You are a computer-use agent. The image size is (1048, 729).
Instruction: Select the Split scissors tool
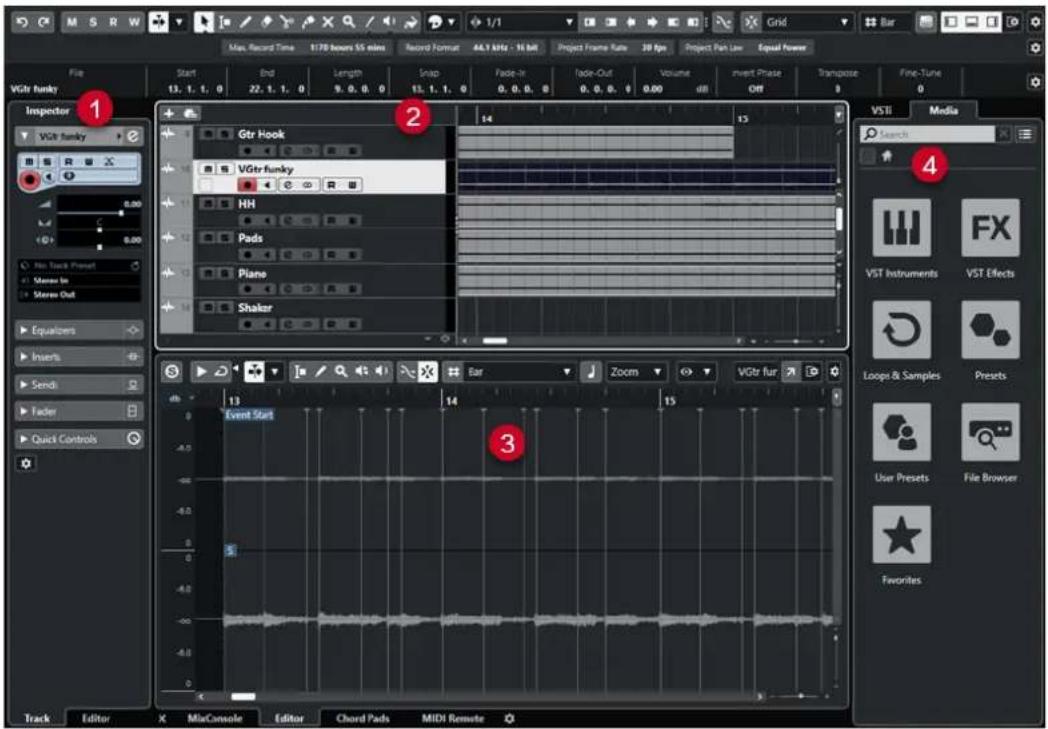tap(287, 22)
